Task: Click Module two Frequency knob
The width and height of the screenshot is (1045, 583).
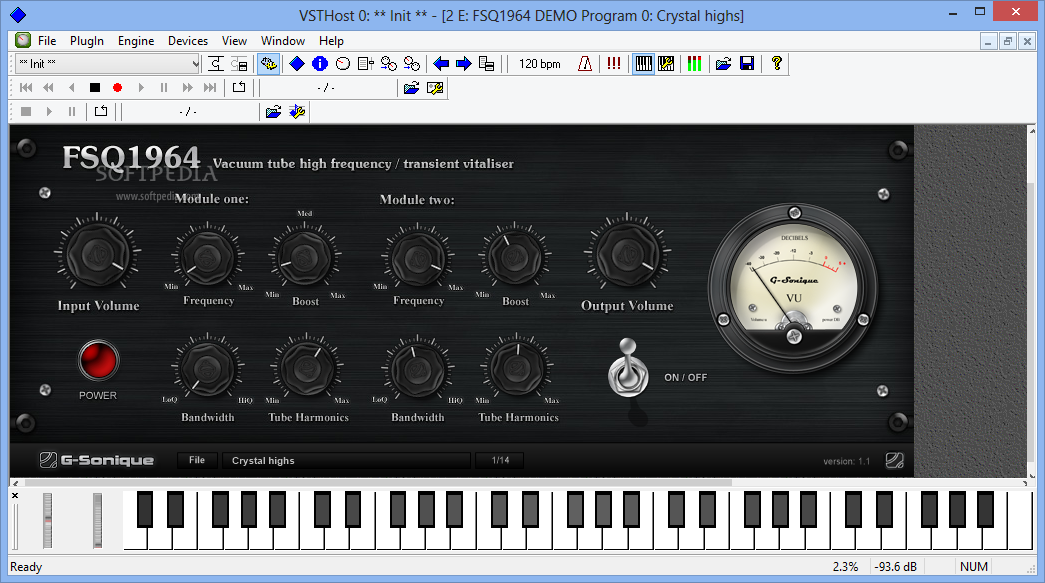Action: click(x=418, y=257)
